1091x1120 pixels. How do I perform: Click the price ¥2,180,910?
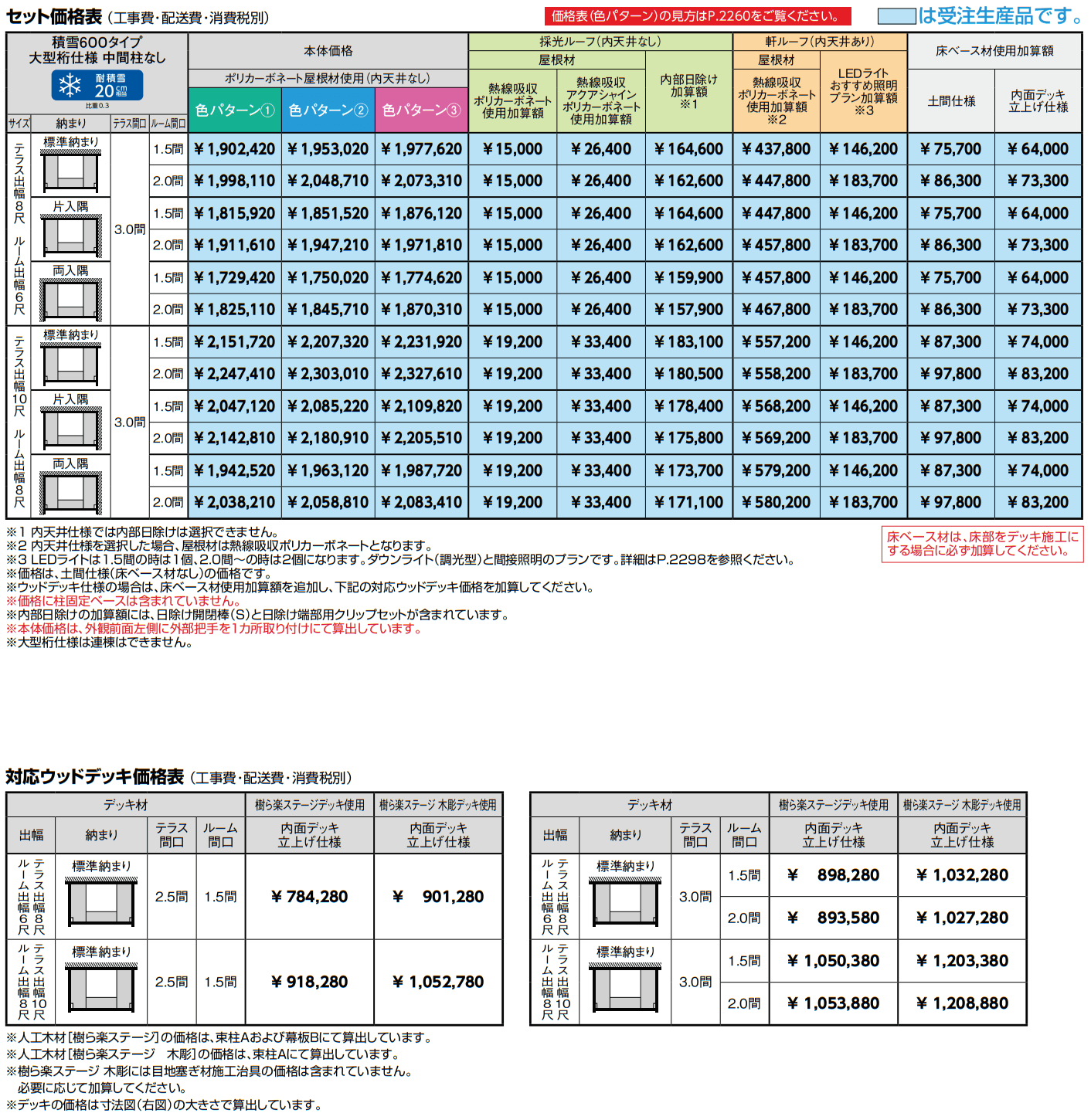tap(328, 438)
